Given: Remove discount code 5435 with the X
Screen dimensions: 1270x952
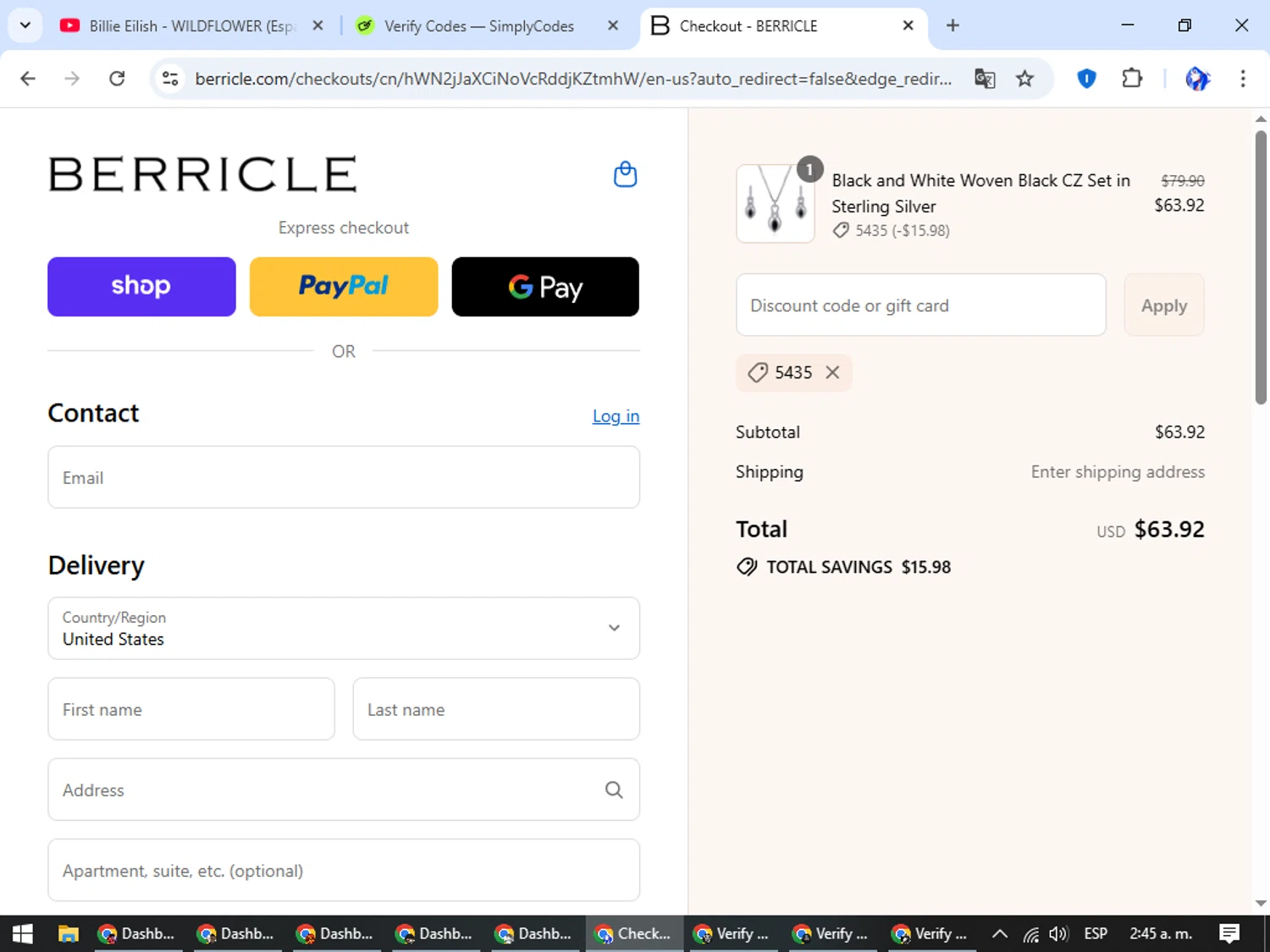Looking at the screenshot, I should tap(833, 372).
